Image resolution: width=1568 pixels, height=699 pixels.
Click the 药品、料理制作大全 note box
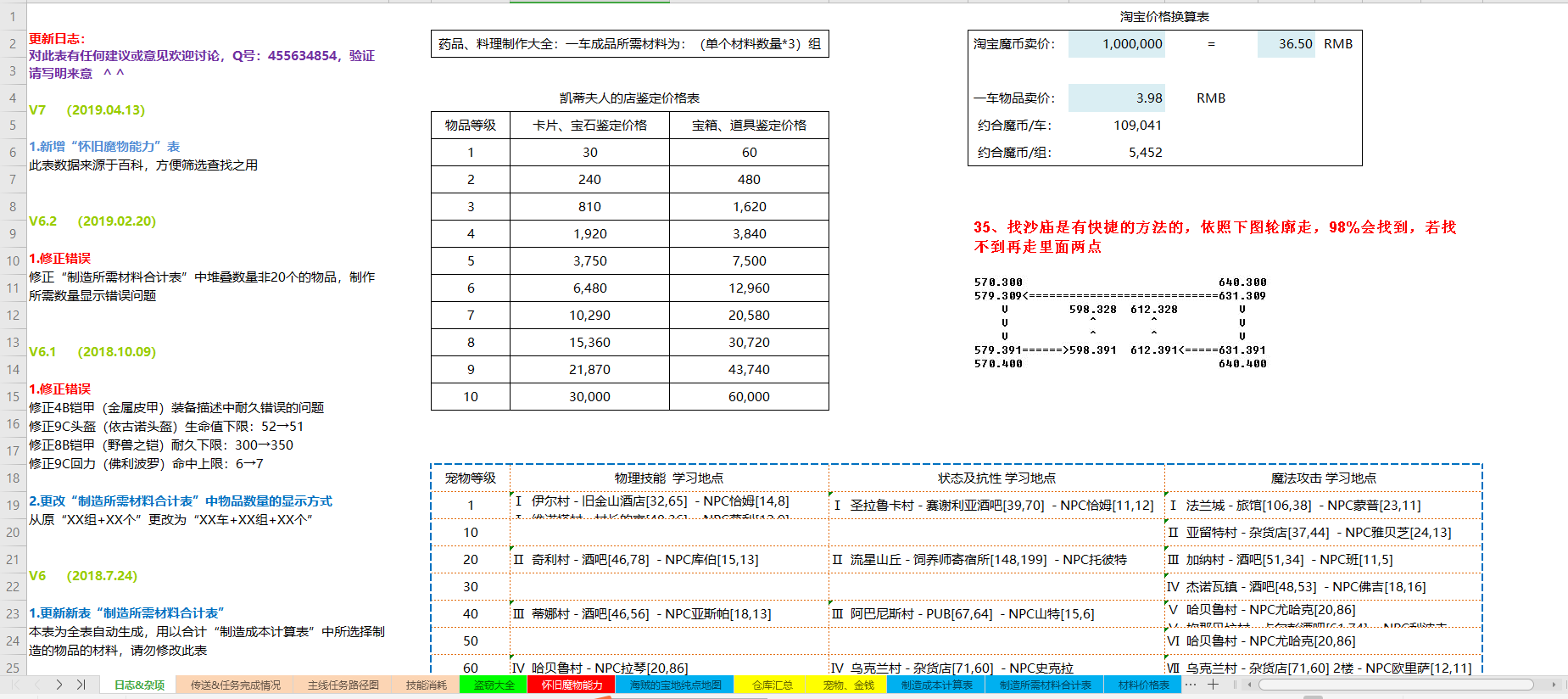[629, 44]
